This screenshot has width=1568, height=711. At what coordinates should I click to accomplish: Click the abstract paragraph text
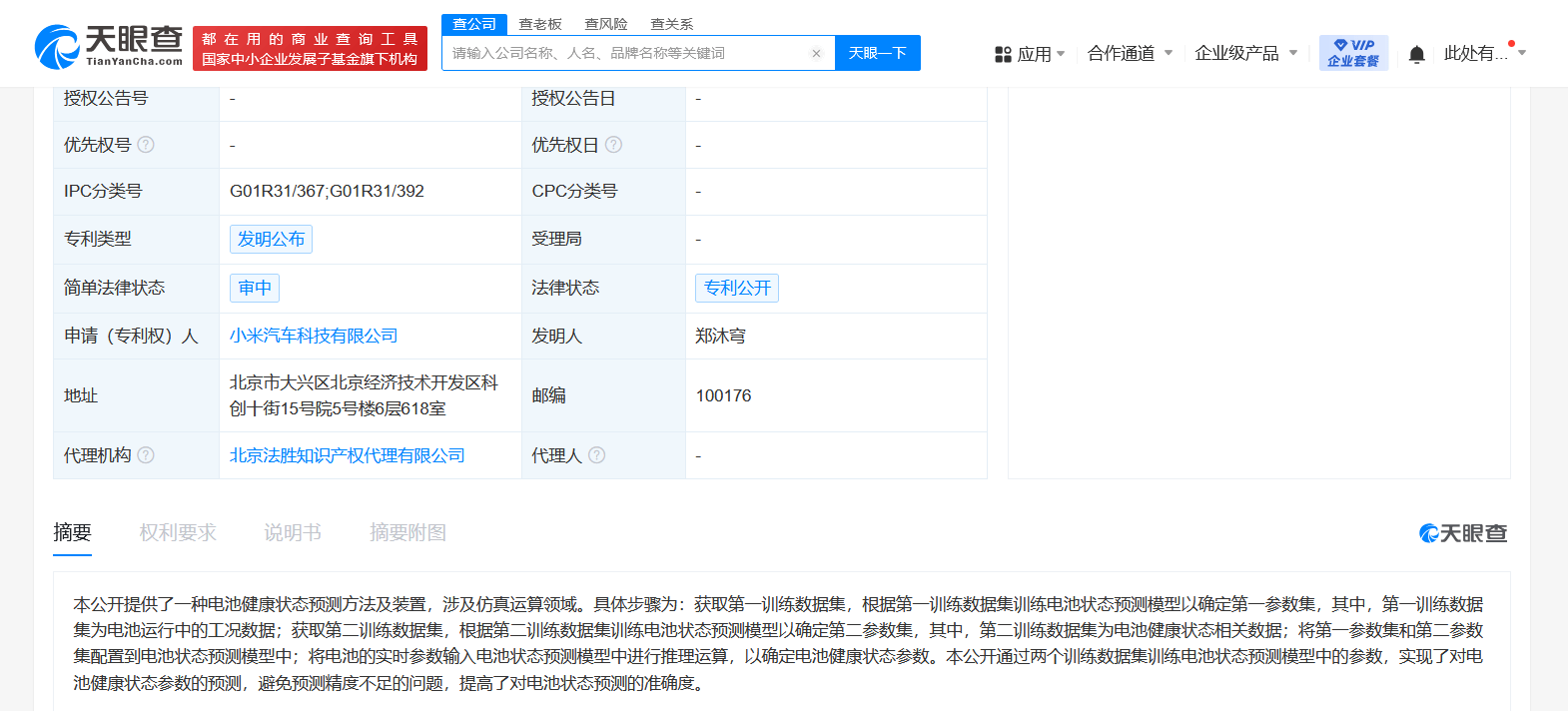pos(778,644)
